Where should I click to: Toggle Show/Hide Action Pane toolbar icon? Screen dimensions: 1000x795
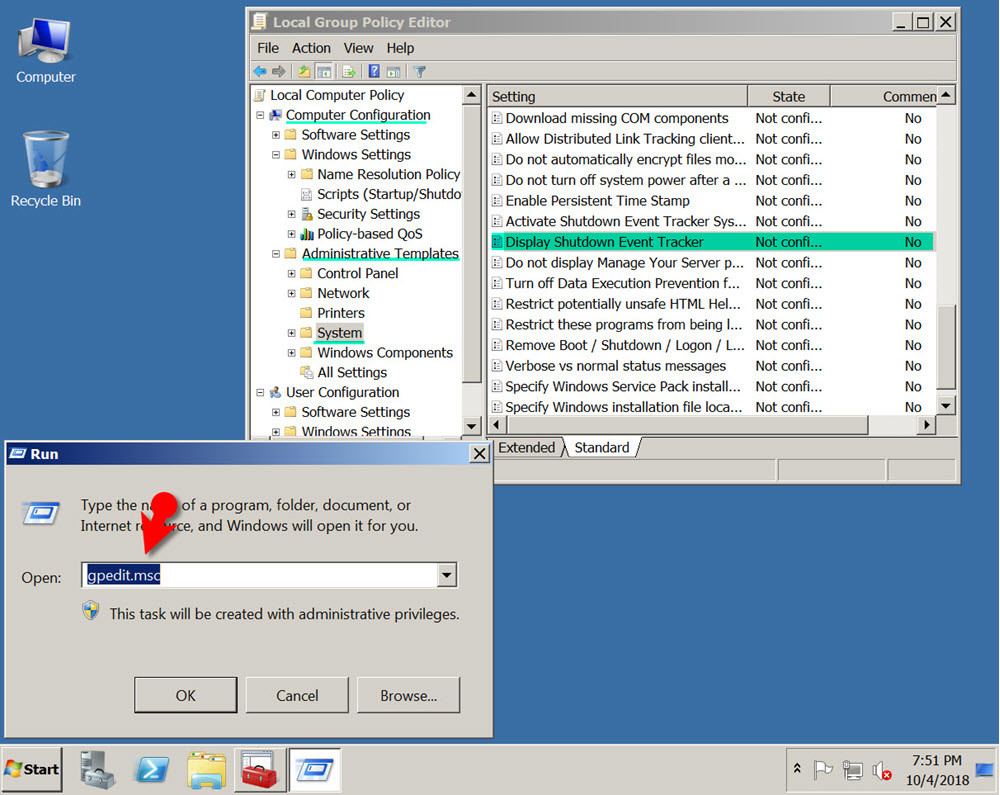tap(393, 71)
